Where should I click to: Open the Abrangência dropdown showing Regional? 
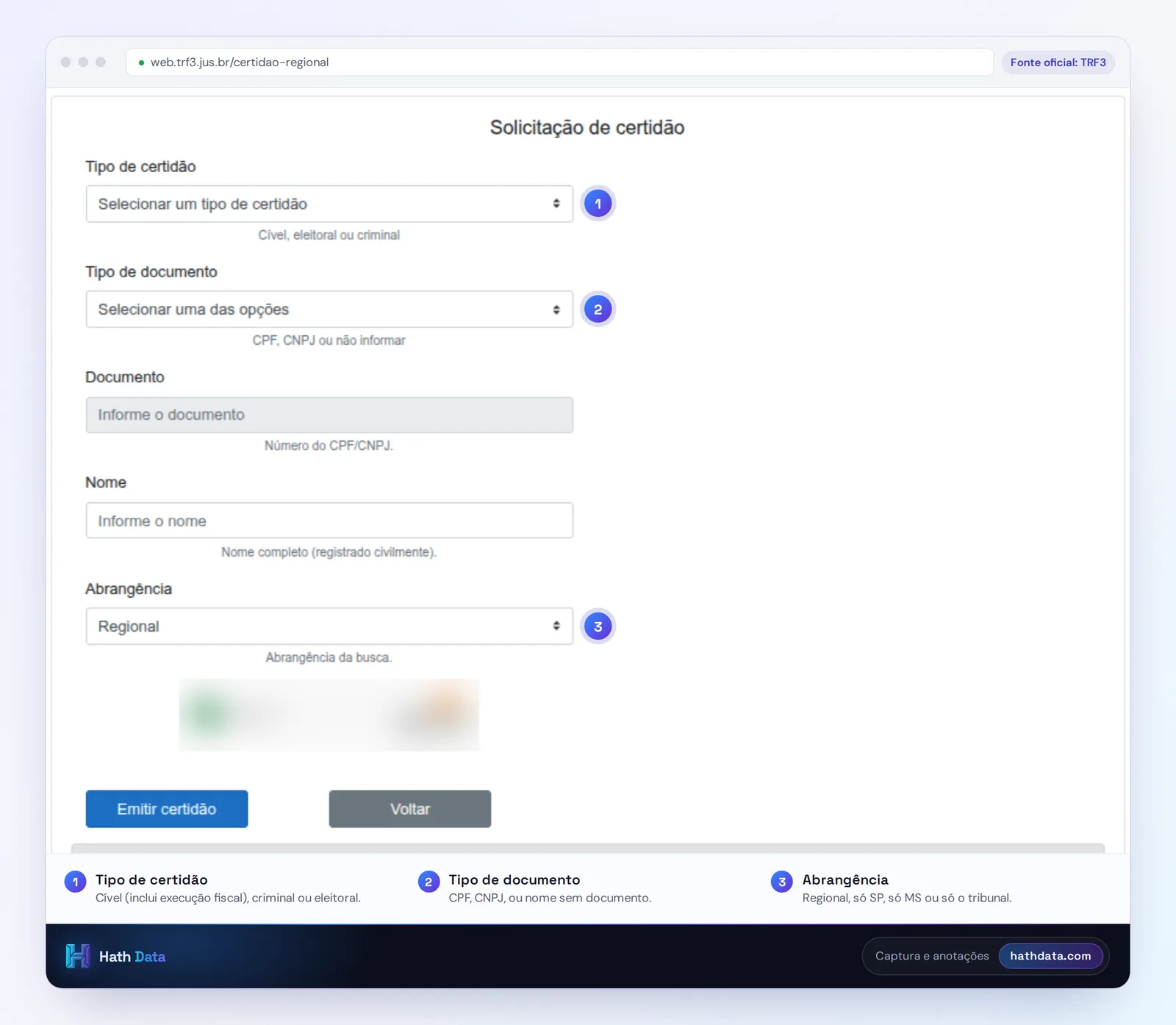(329, 626)
